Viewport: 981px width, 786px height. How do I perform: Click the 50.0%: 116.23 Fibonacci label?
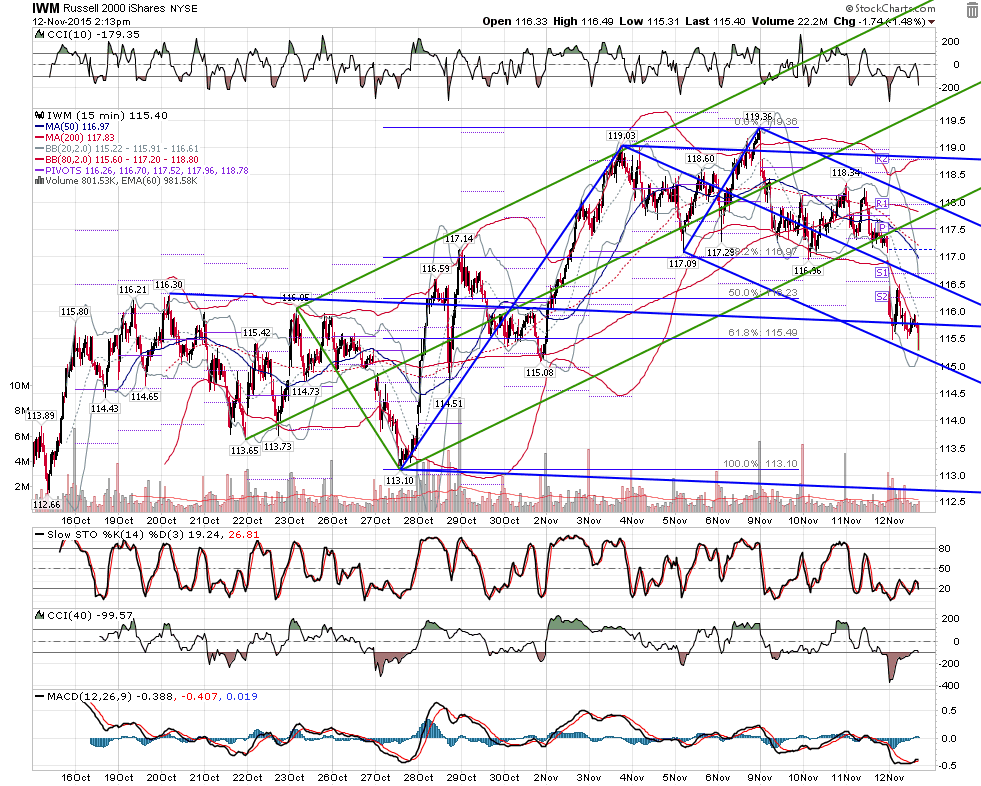[x=763, y=292]
